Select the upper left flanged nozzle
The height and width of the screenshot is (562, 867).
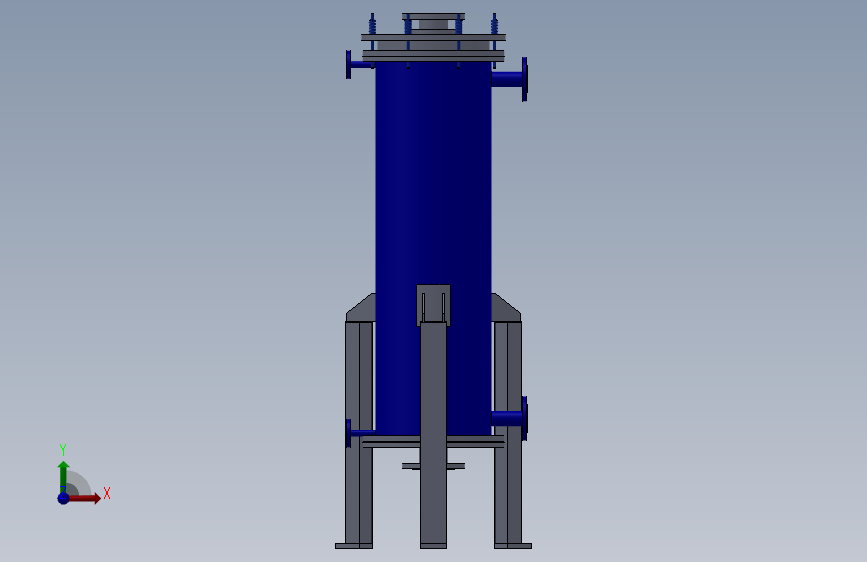[x=359, y=64]
